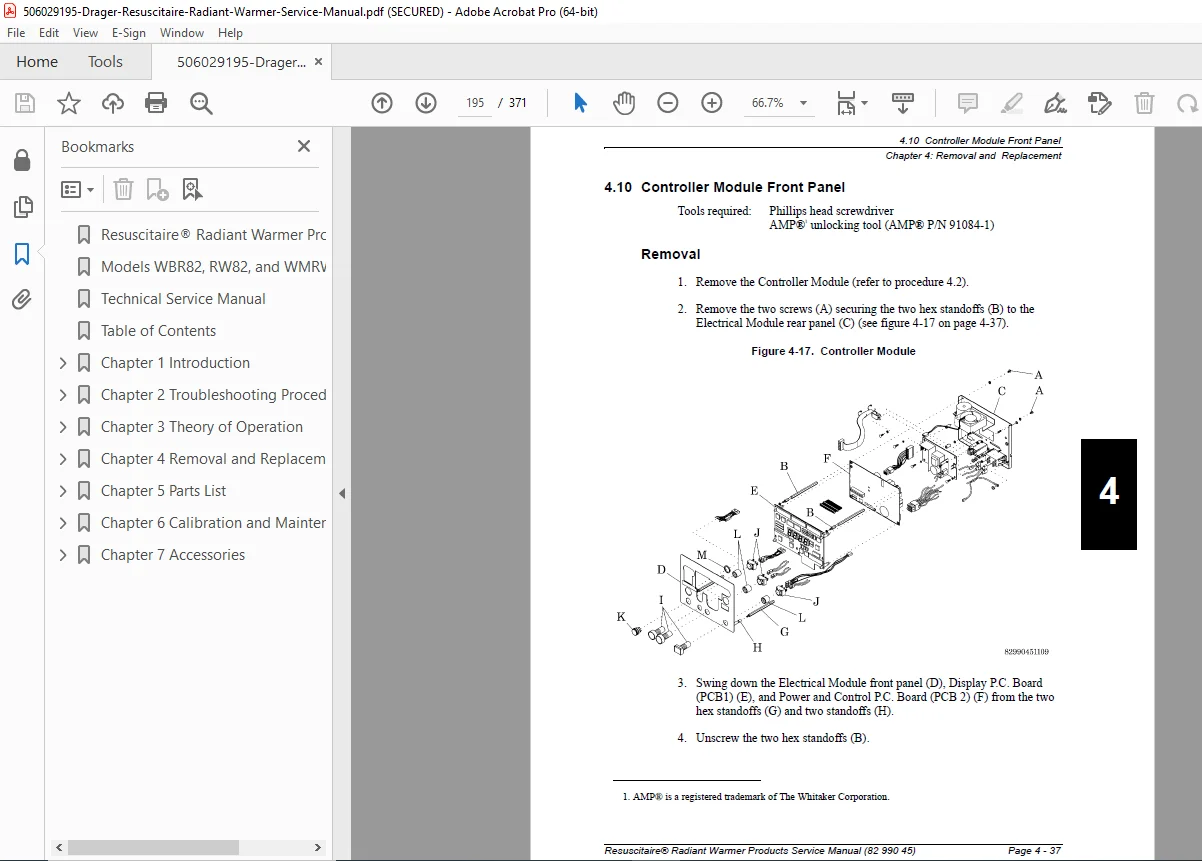Expand Chapter 7 Accessories bookmark
The image size is (1202, 861).
63,555
